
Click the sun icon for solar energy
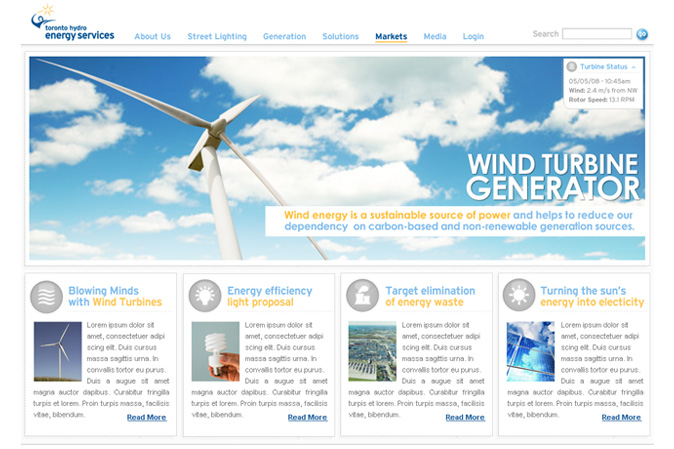[518, 296]
